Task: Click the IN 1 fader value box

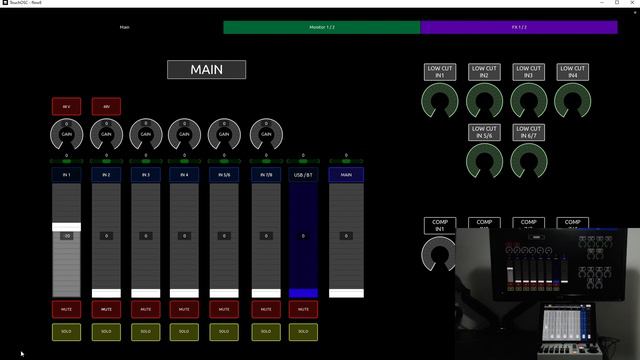Action: point(67,236)
